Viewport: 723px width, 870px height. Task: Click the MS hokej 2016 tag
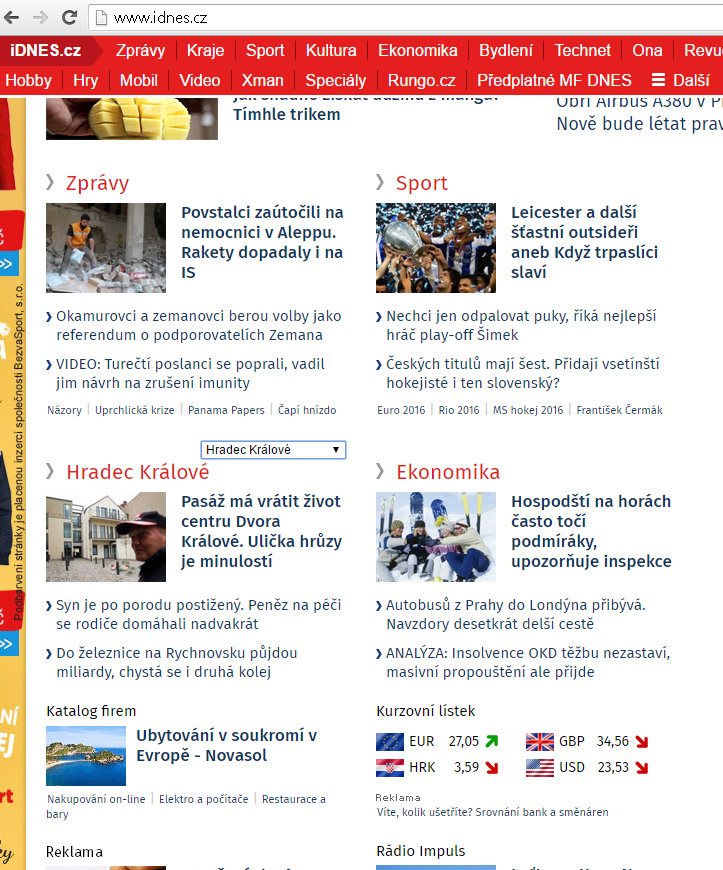click(528, 410)
